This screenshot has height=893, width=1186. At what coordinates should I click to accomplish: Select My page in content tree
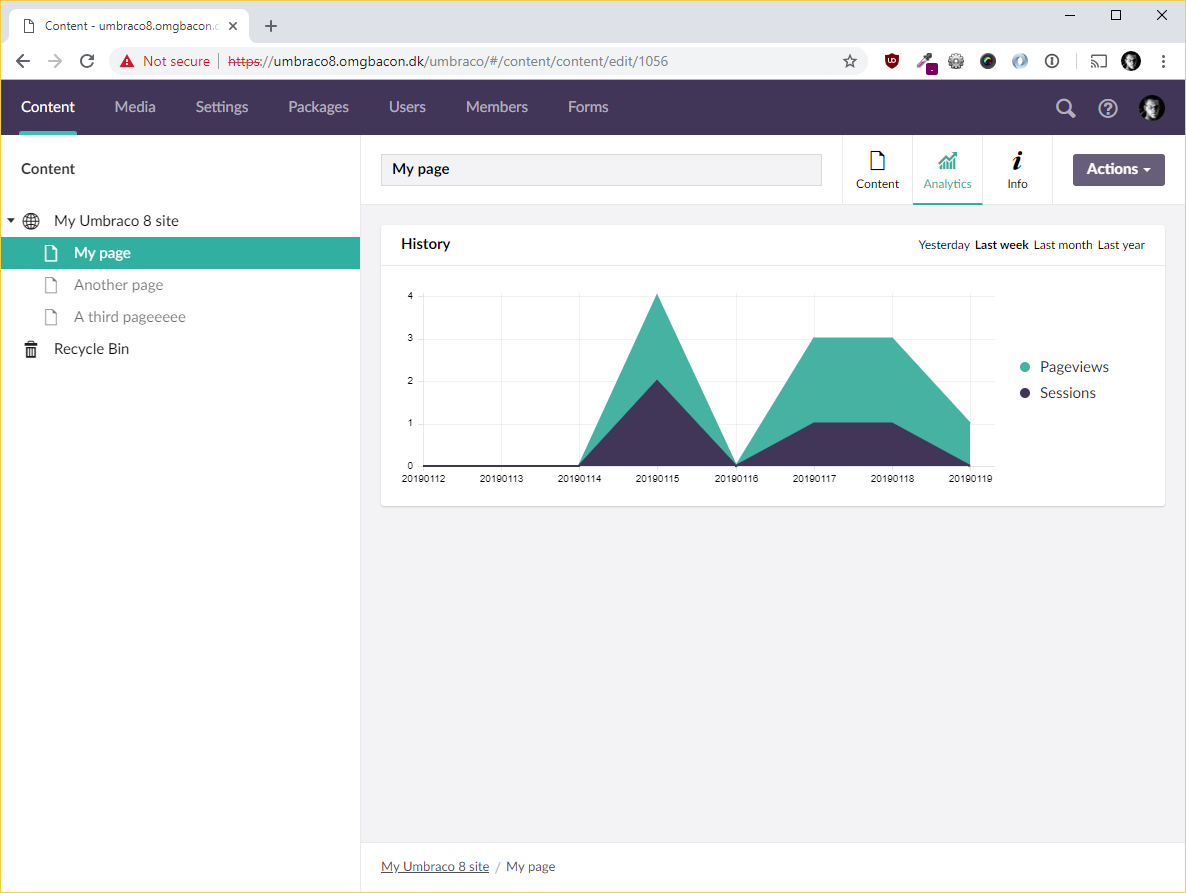click(x=102, y=253)
